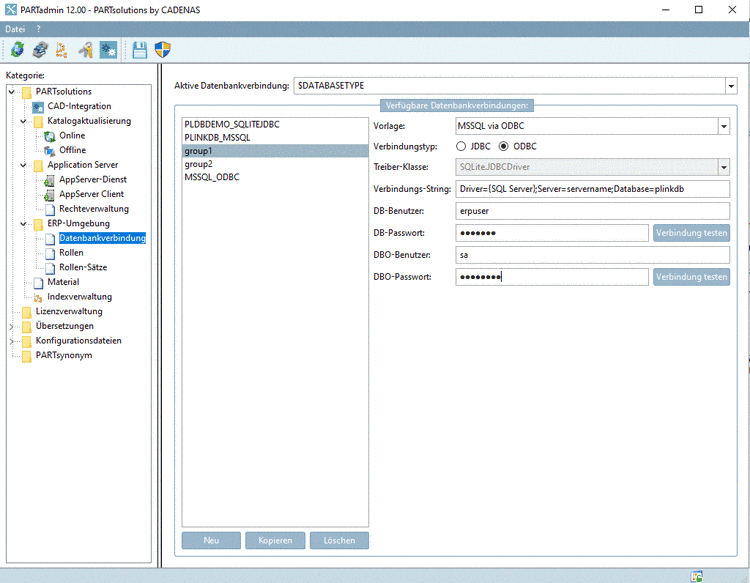This screenshot has width=750, height=583.
Task: Open the Aktive Datenbankverbindung dropdown
Action: tap(731, 86)
